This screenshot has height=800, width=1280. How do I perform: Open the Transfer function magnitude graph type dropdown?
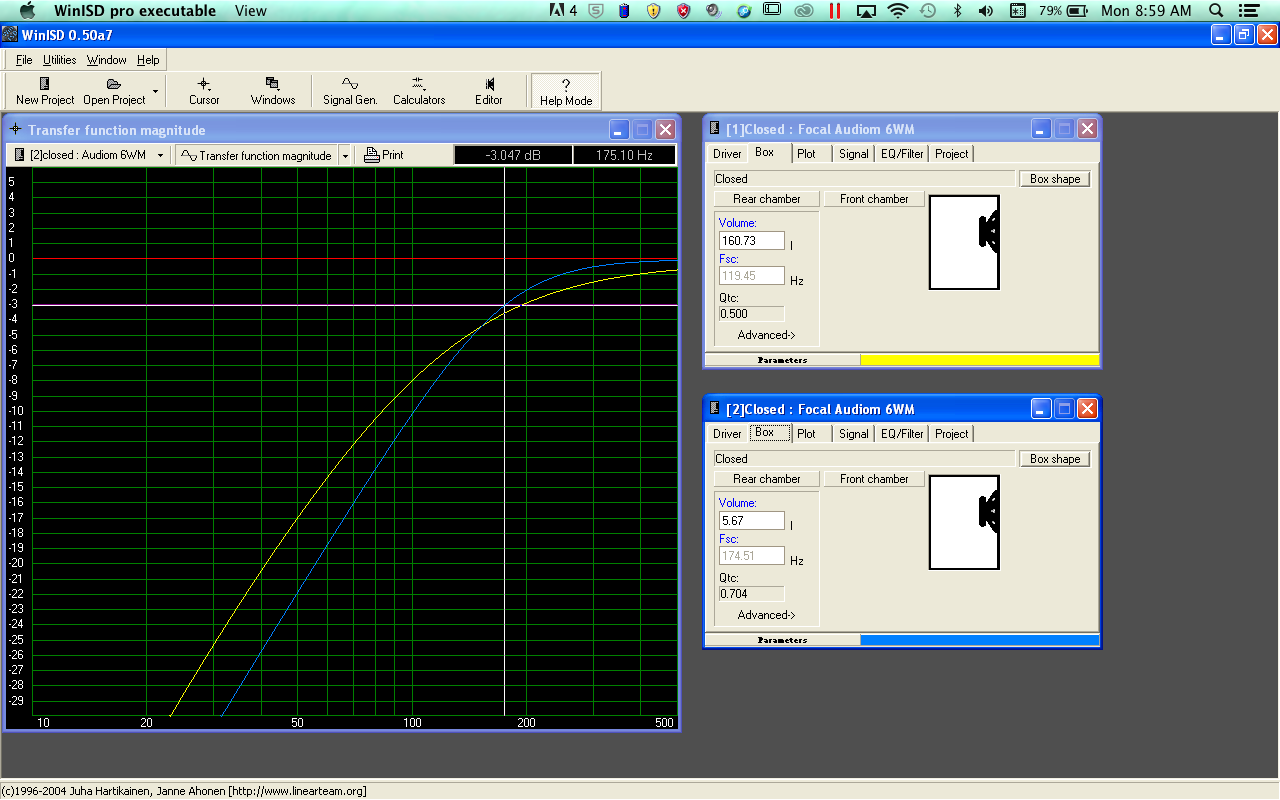pos(257,155)
